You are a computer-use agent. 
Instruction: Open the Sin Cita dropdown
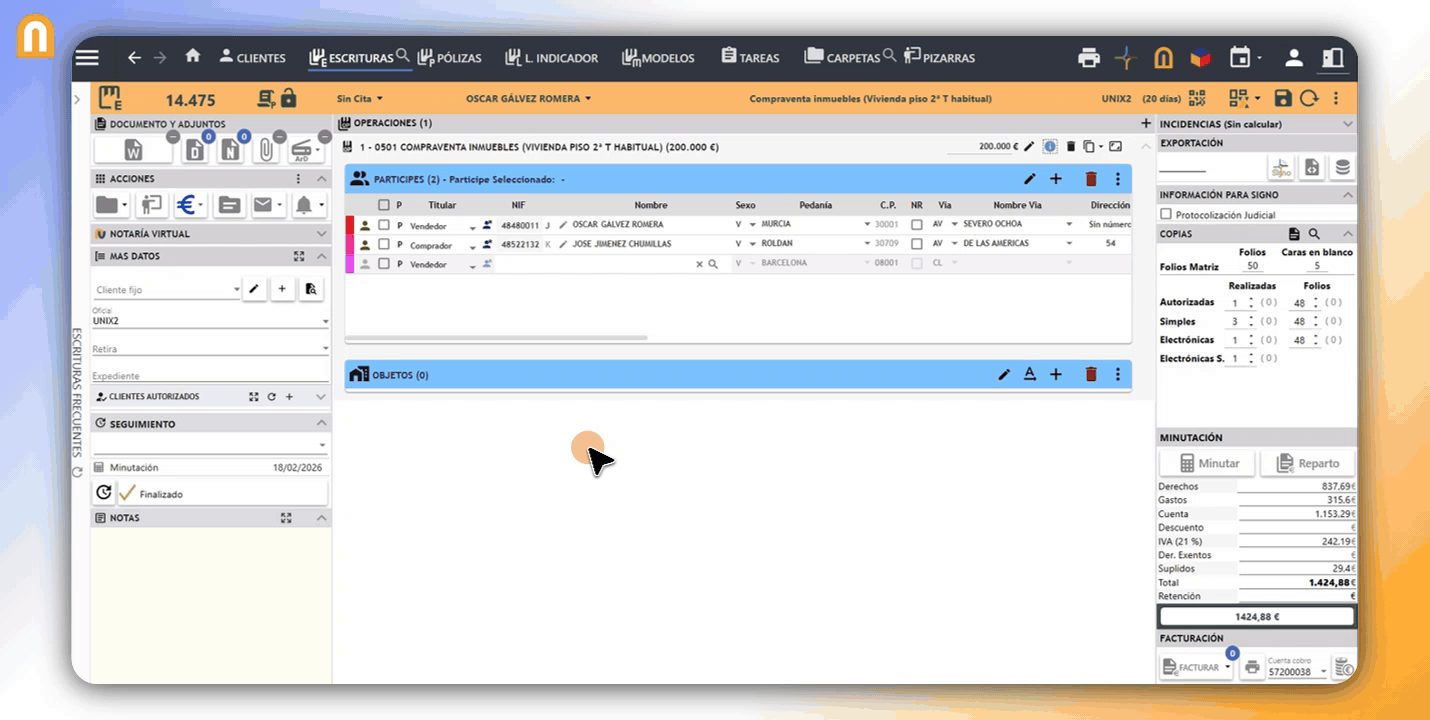point(360,99)
